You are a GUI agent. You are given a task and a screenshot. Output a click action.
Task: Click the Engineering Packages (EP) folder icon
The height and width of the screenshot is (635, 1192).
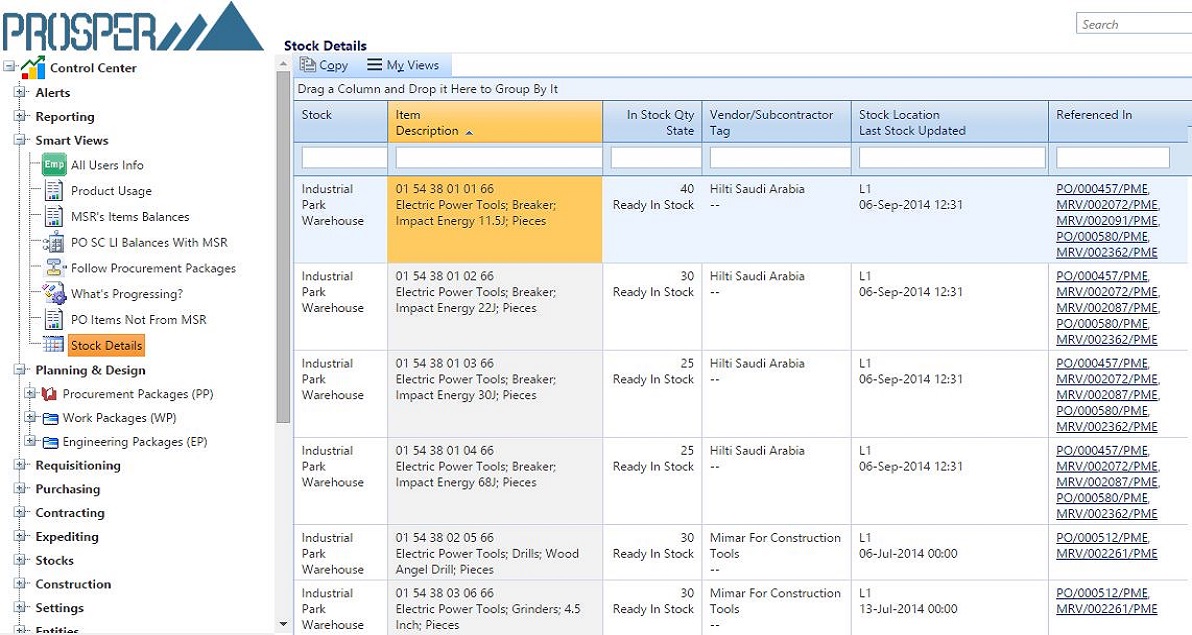point(50,443)
